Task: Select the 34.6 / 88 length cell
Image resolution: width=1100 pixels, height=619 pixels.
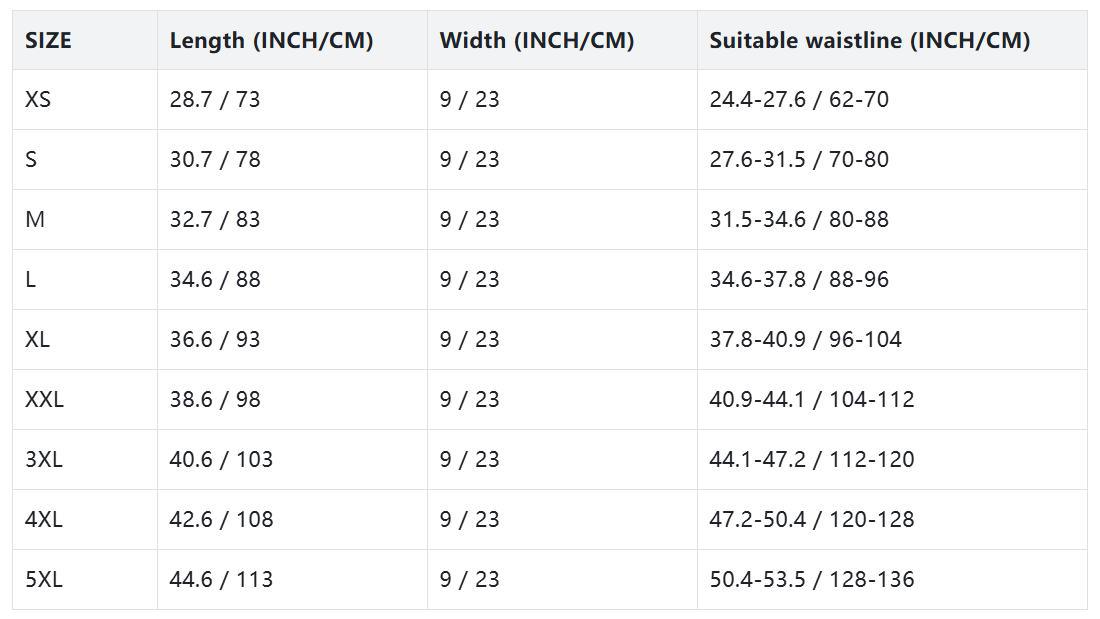Action: [215, 280]
